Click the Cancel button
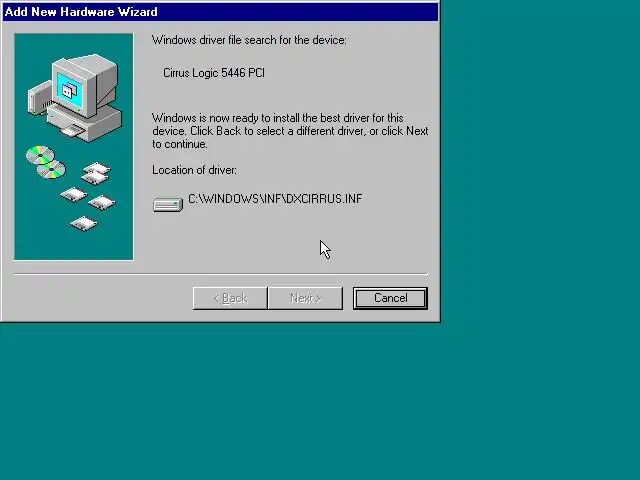Viewport: 640px width, 480px height. [x=390, y=298]
